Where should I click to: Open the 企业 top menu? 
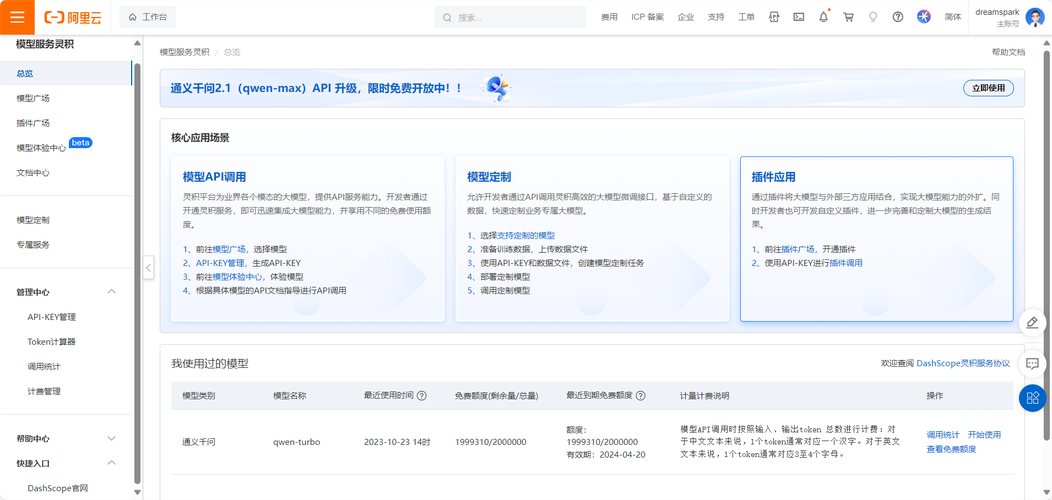(686, 17)
